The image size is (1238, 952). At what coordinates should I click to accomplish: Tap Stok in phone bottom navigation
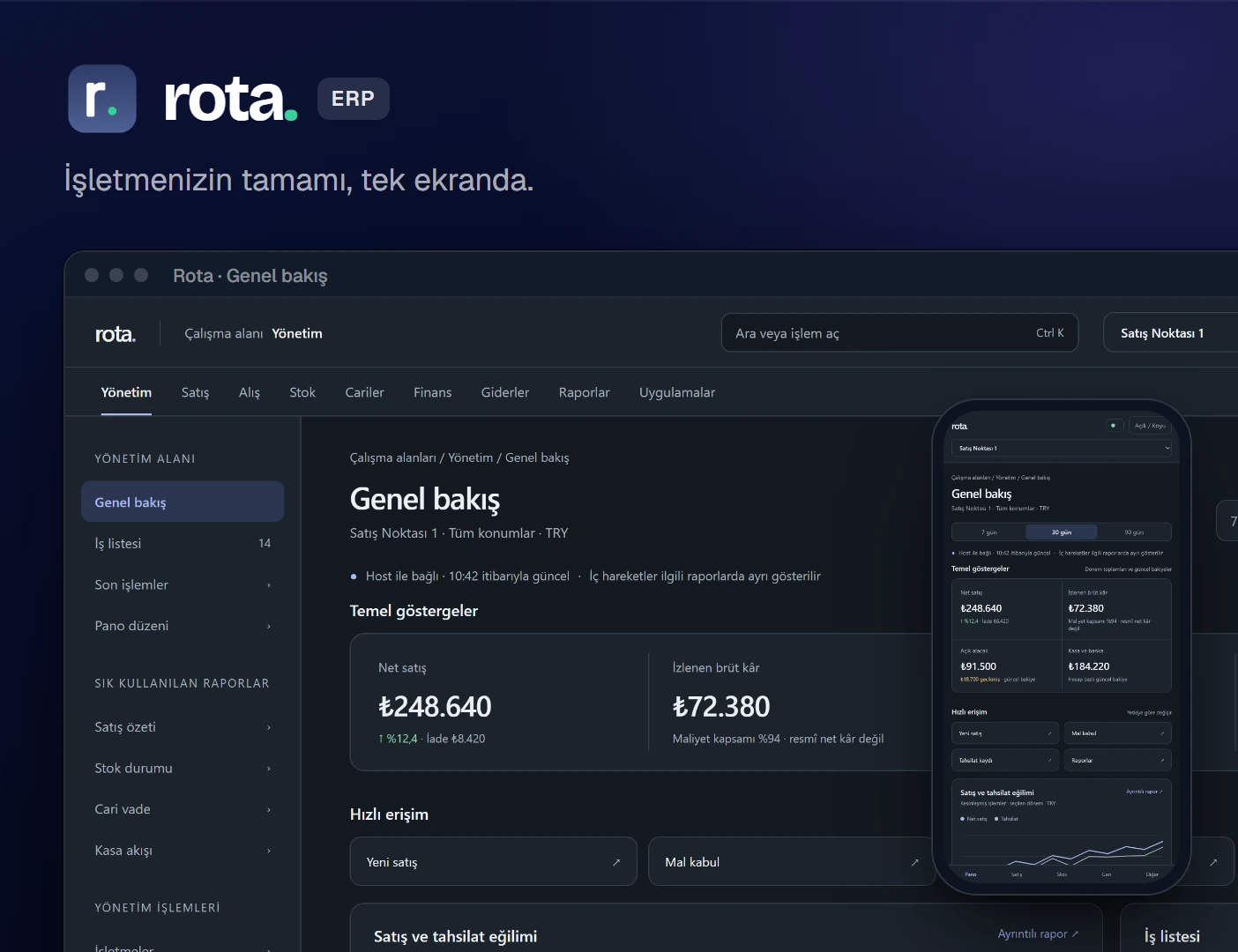pyautogui.click(x=1062, y=874)
